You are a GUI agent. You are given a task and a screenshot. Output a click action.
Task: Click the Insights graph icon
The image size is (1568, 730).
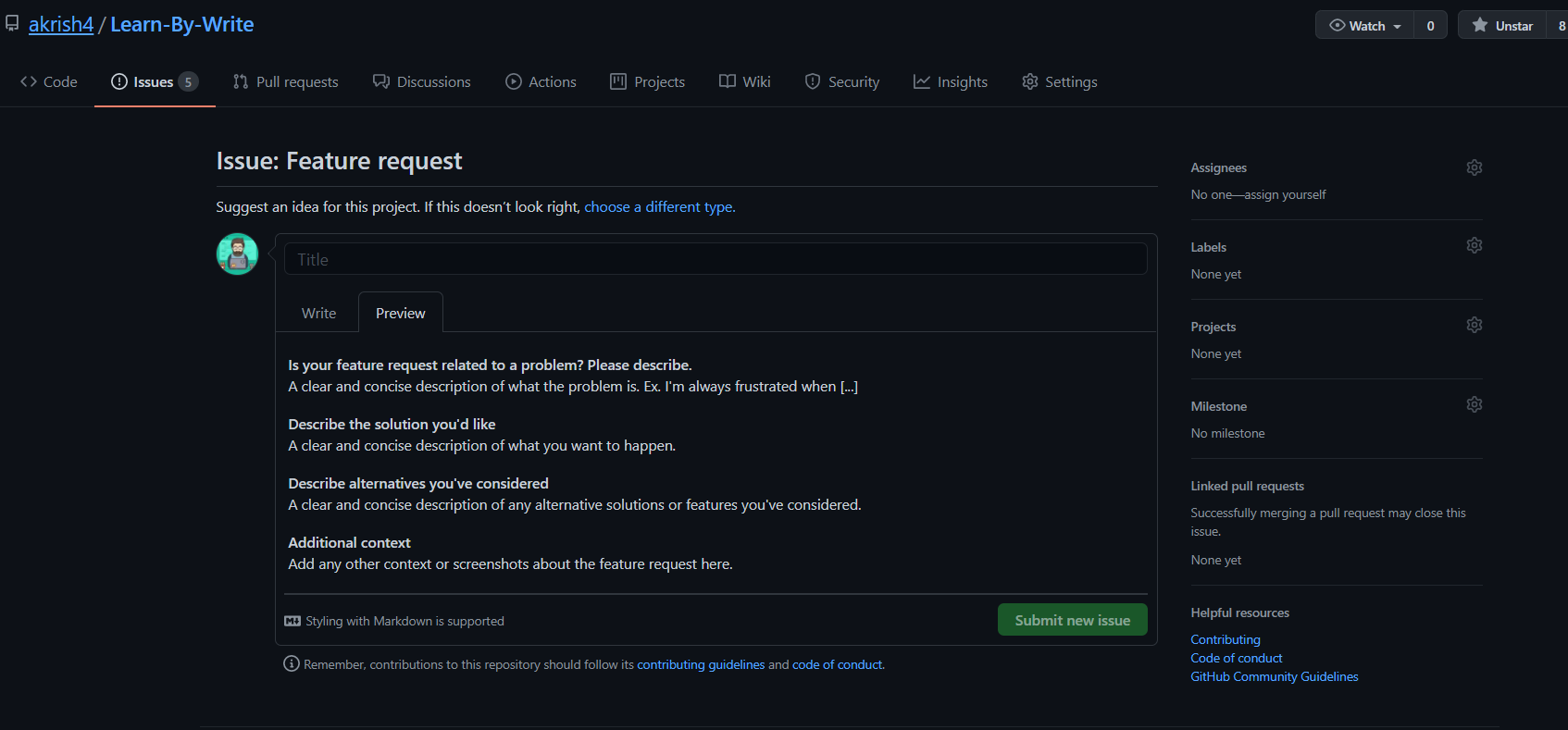pyautogui.click(x=922, y=81)
